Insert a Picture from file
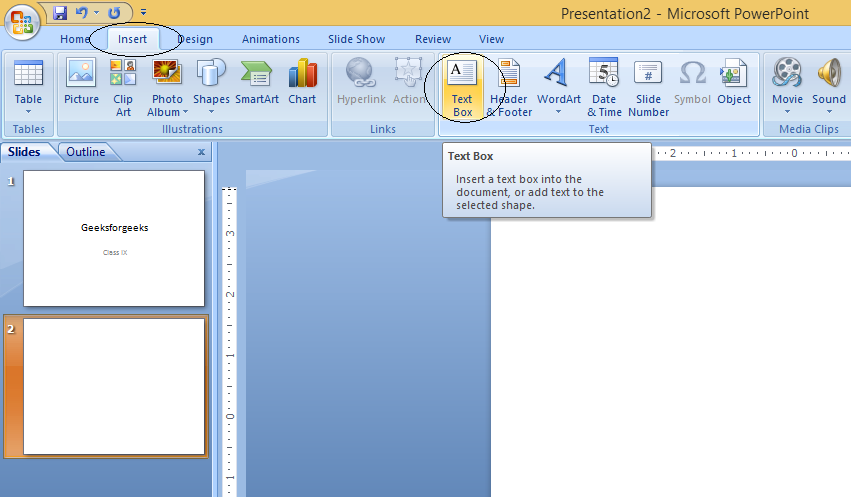The height and width of the screenshot is (497, 851). 81,81
